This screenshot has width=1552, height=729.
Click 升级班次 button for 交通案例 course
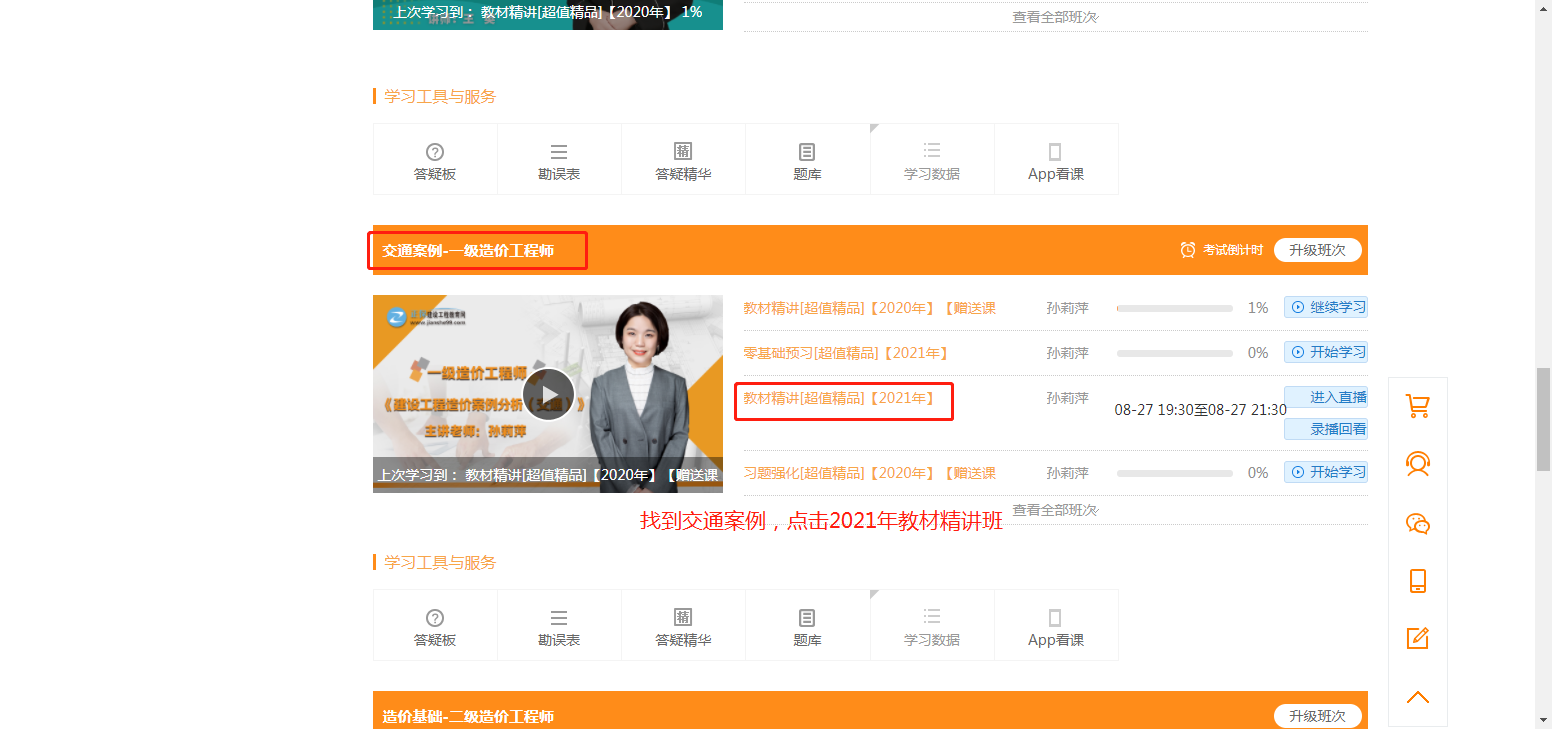[1317, 250]
